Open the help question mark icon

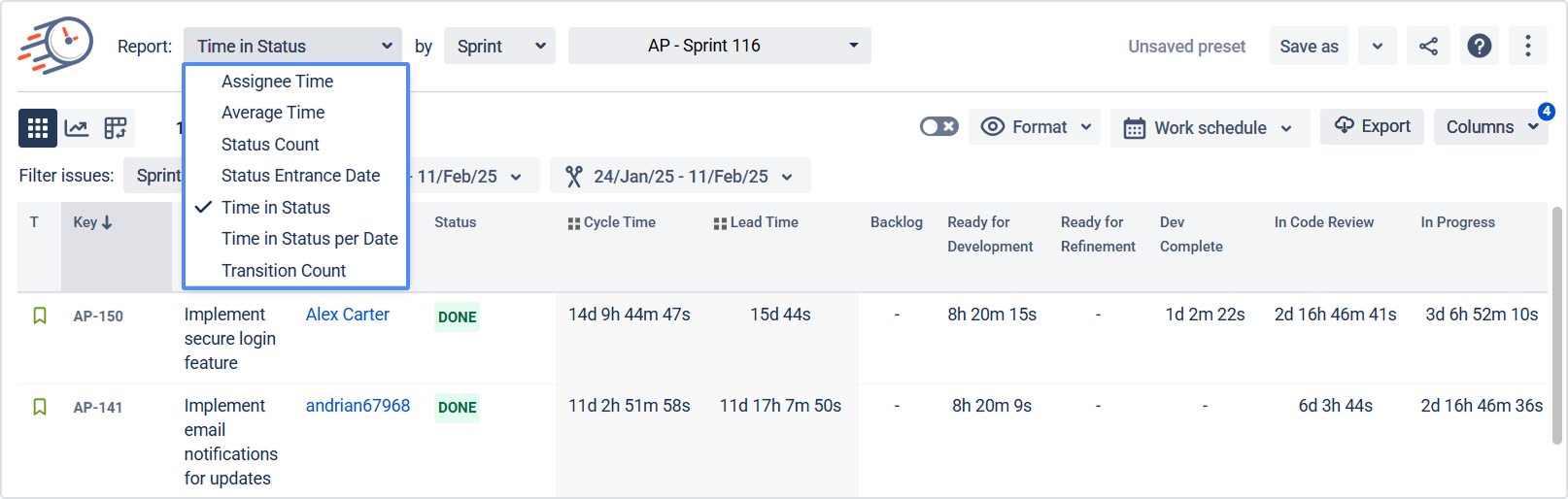pyautogui.click(x=1479, y=47)
